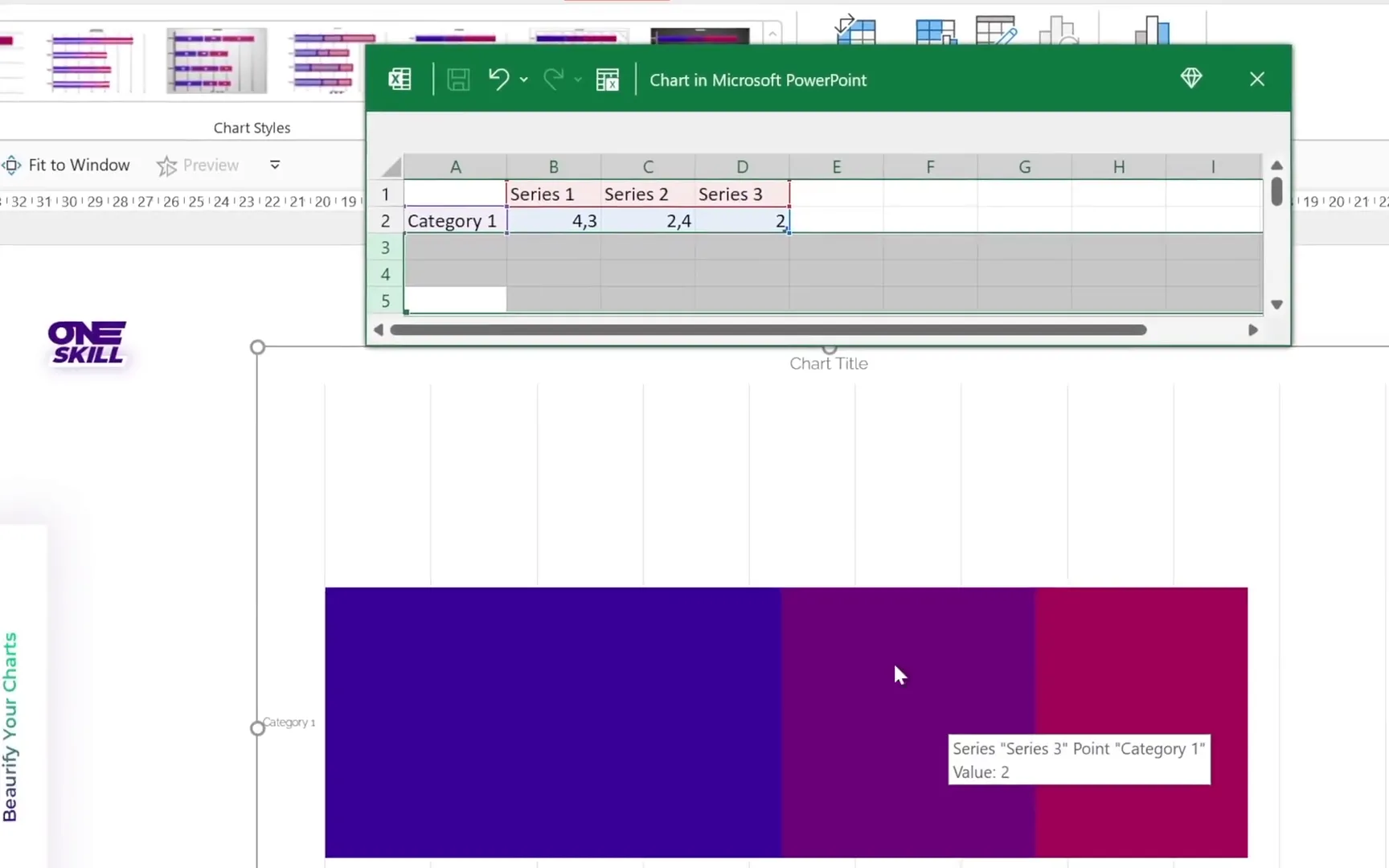Click the select-all corner of the spreadsheet

pyautogui.click(x=391, y=166)
